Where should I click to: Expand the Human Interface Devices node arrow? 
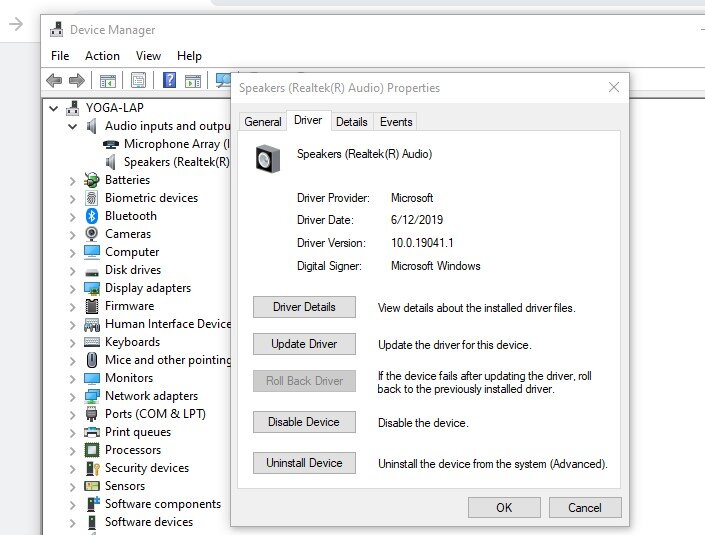pyautogui.click(x=72, y=325)
